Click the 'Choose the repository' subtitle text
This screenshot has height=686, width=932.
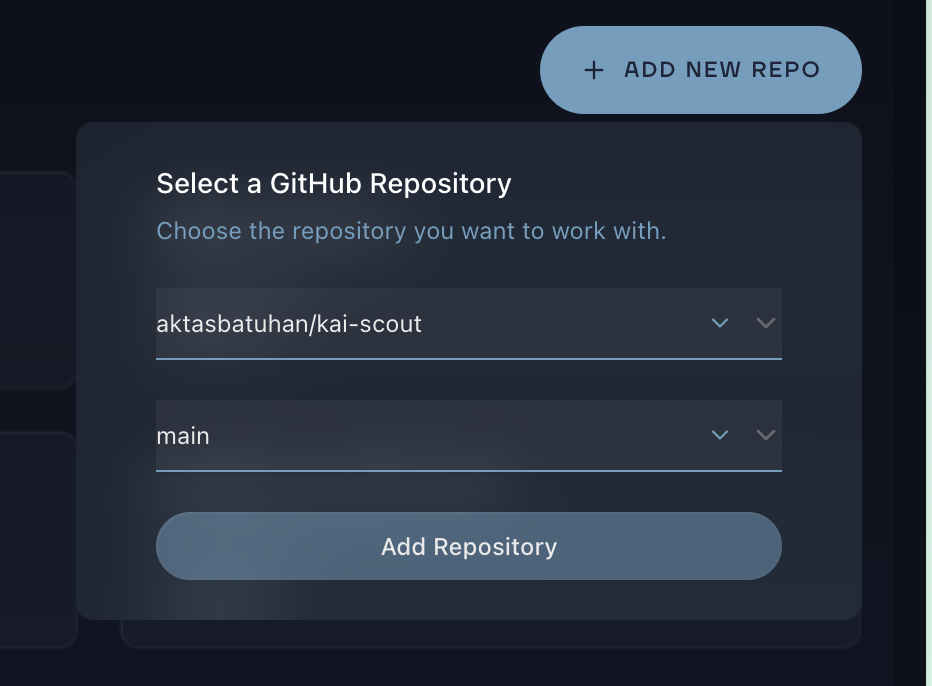tap(410, 231)
